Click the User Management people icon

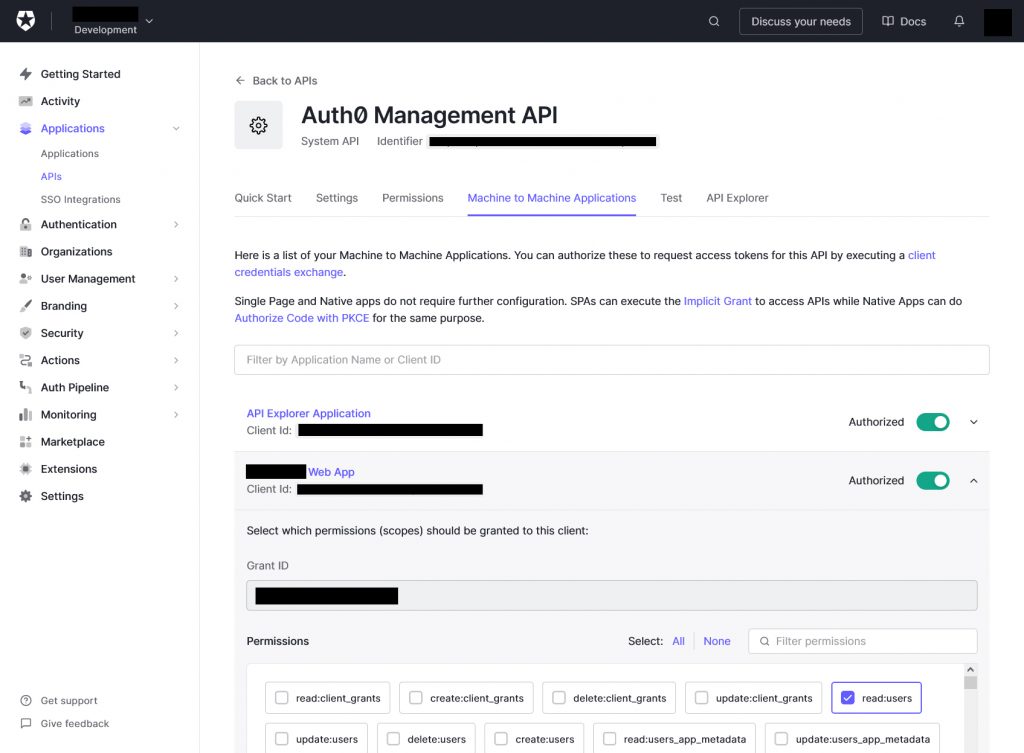click(25, 279)
